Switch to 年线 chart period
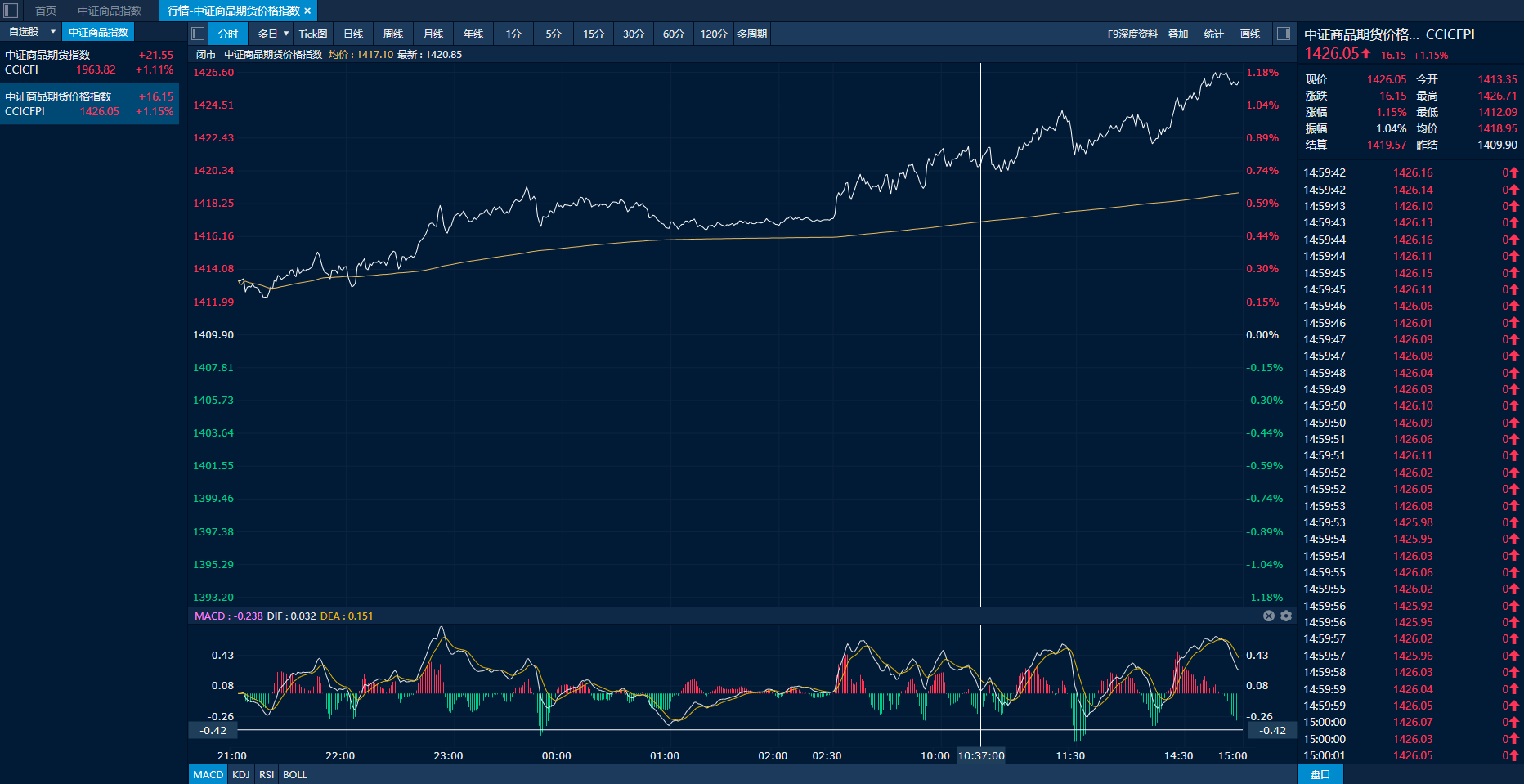Viewport: 1524px width, 784px height. pos(473,34)
